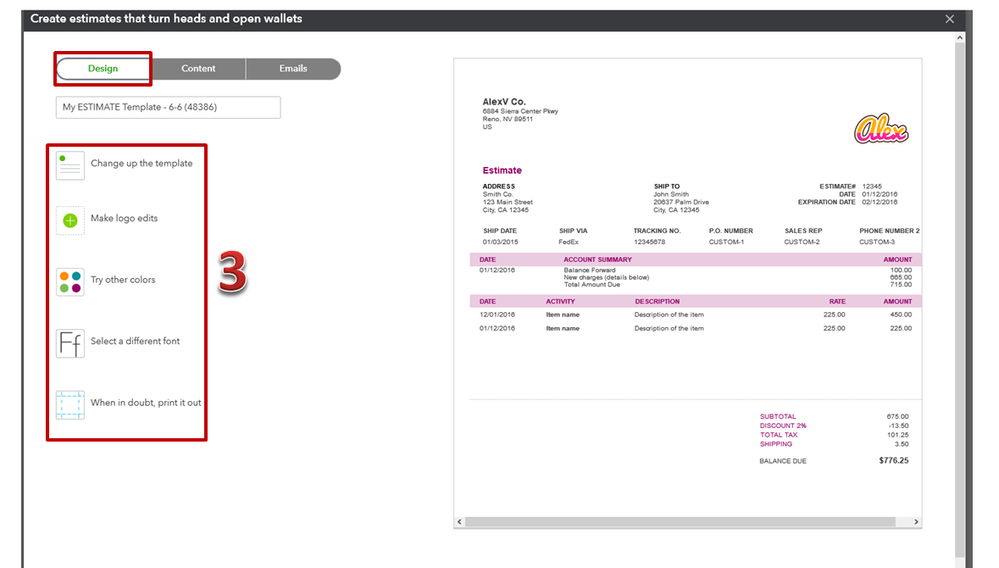This screenshot has height=568, width=999.
Task: Click the SUBTOTAL label
Action: pyautogui.click(x=778, y=416)
